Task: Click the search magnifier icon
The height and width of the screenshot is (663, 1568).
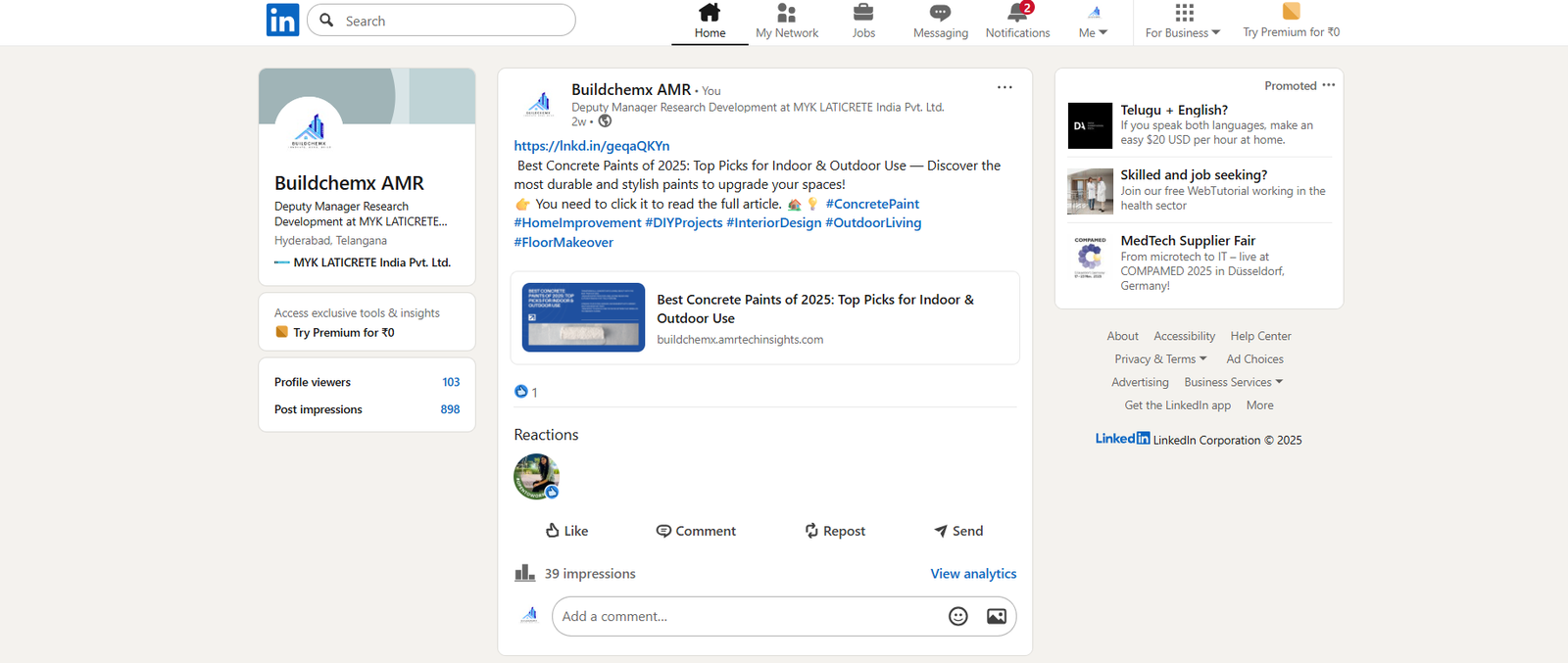Action: tap(326, 21)
